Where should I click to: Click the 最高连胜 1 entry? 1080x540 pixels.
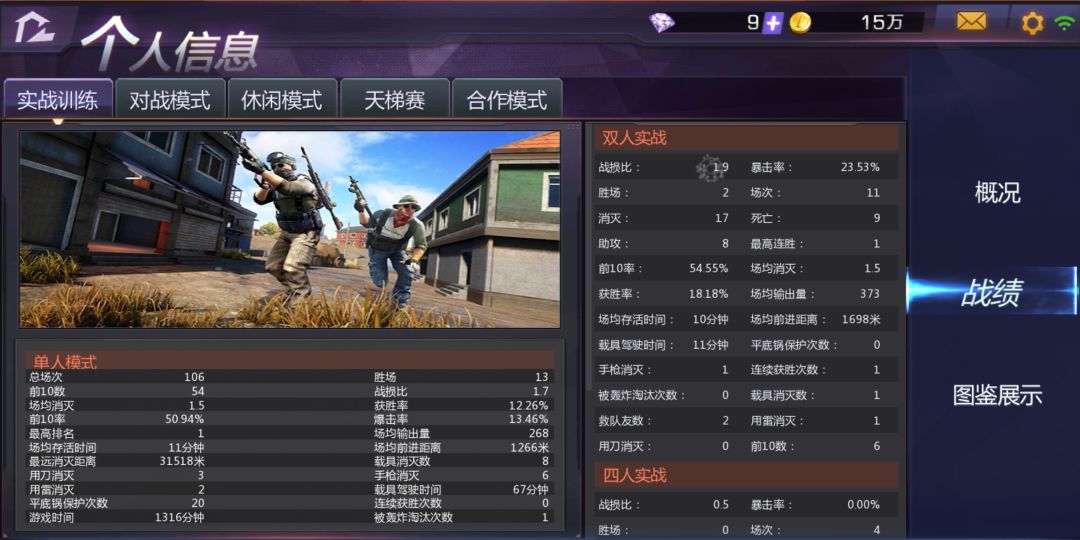click(x=816, y=243)
